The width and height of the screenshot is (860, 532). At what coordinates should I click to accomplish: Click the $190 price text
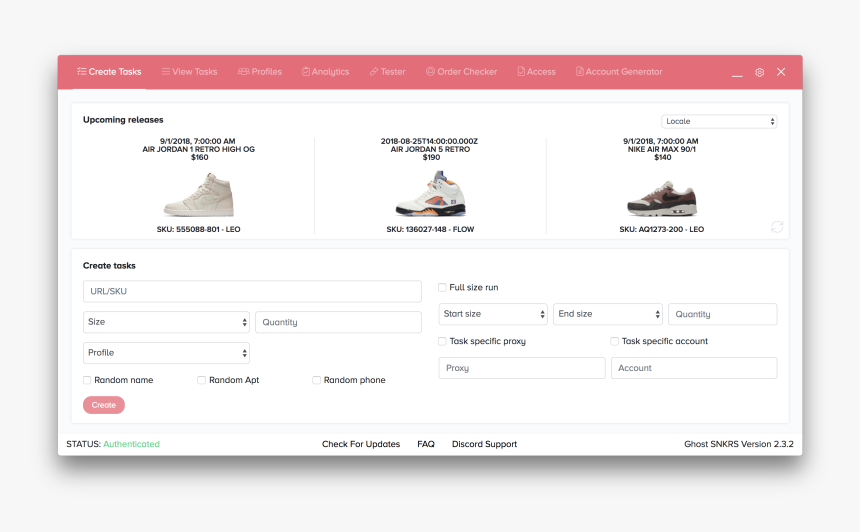[x=431, y=157]
